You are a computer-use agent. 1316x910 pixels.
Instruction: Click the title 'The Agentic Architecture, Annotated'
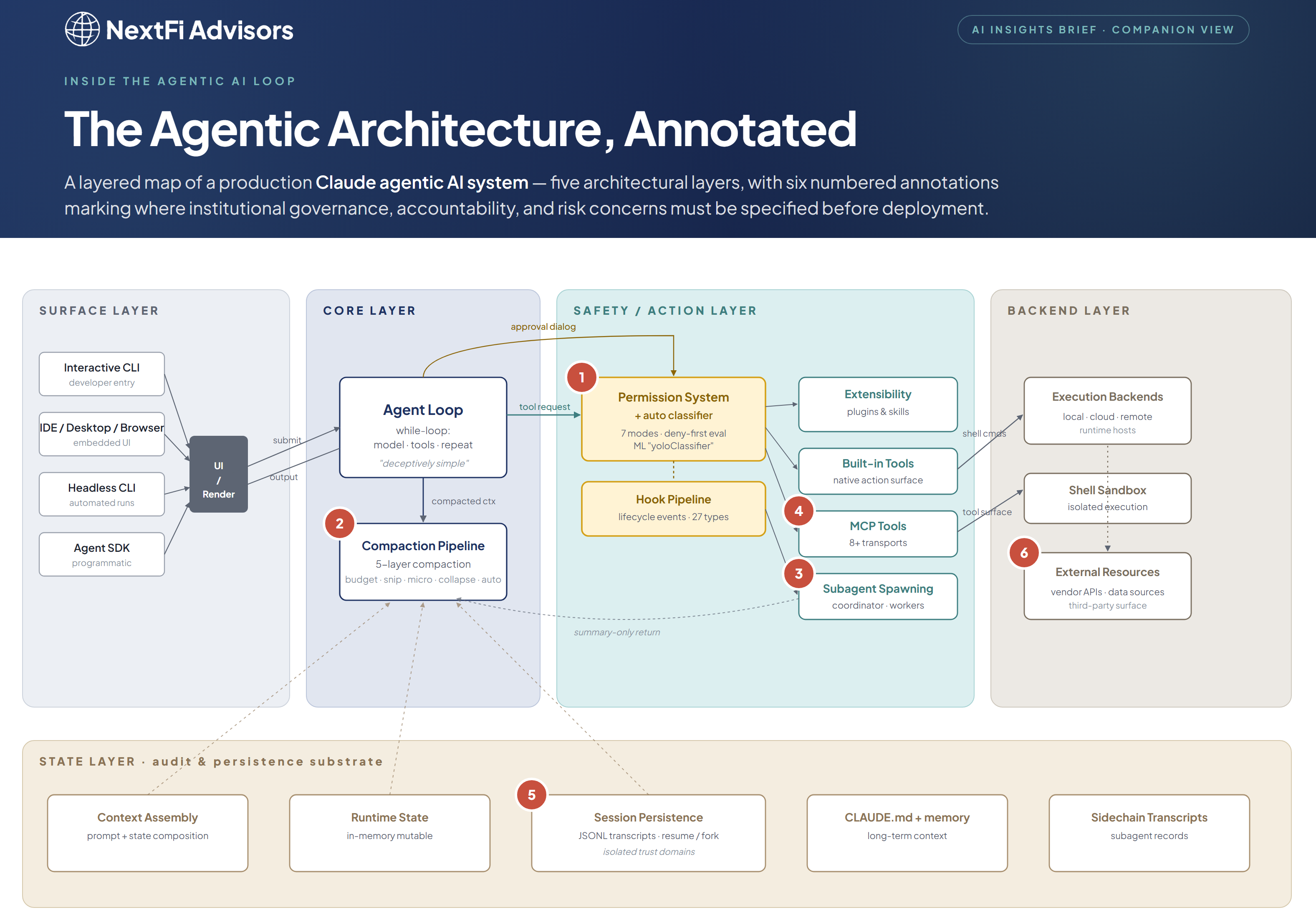[x=460, y=129]
